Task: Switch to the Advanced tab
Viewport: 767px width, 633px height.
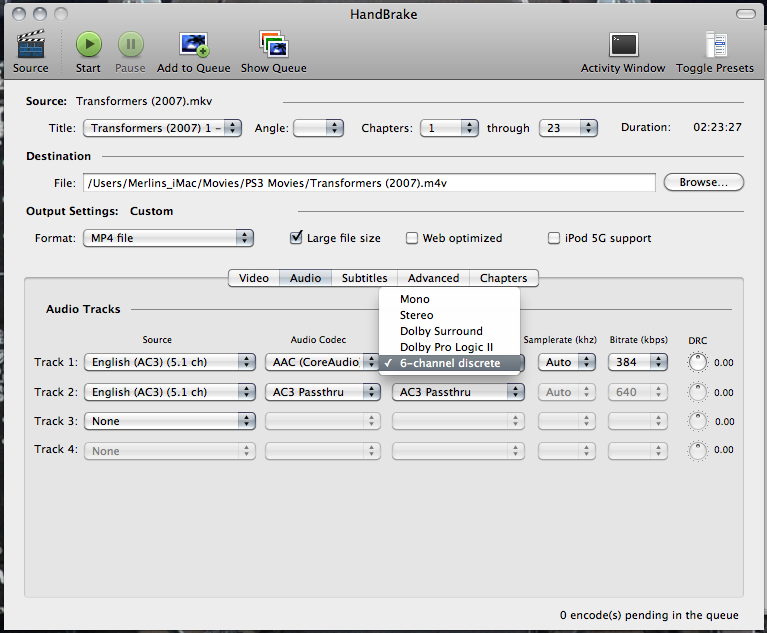Action: pyautogui.click(x=433, y=278)
